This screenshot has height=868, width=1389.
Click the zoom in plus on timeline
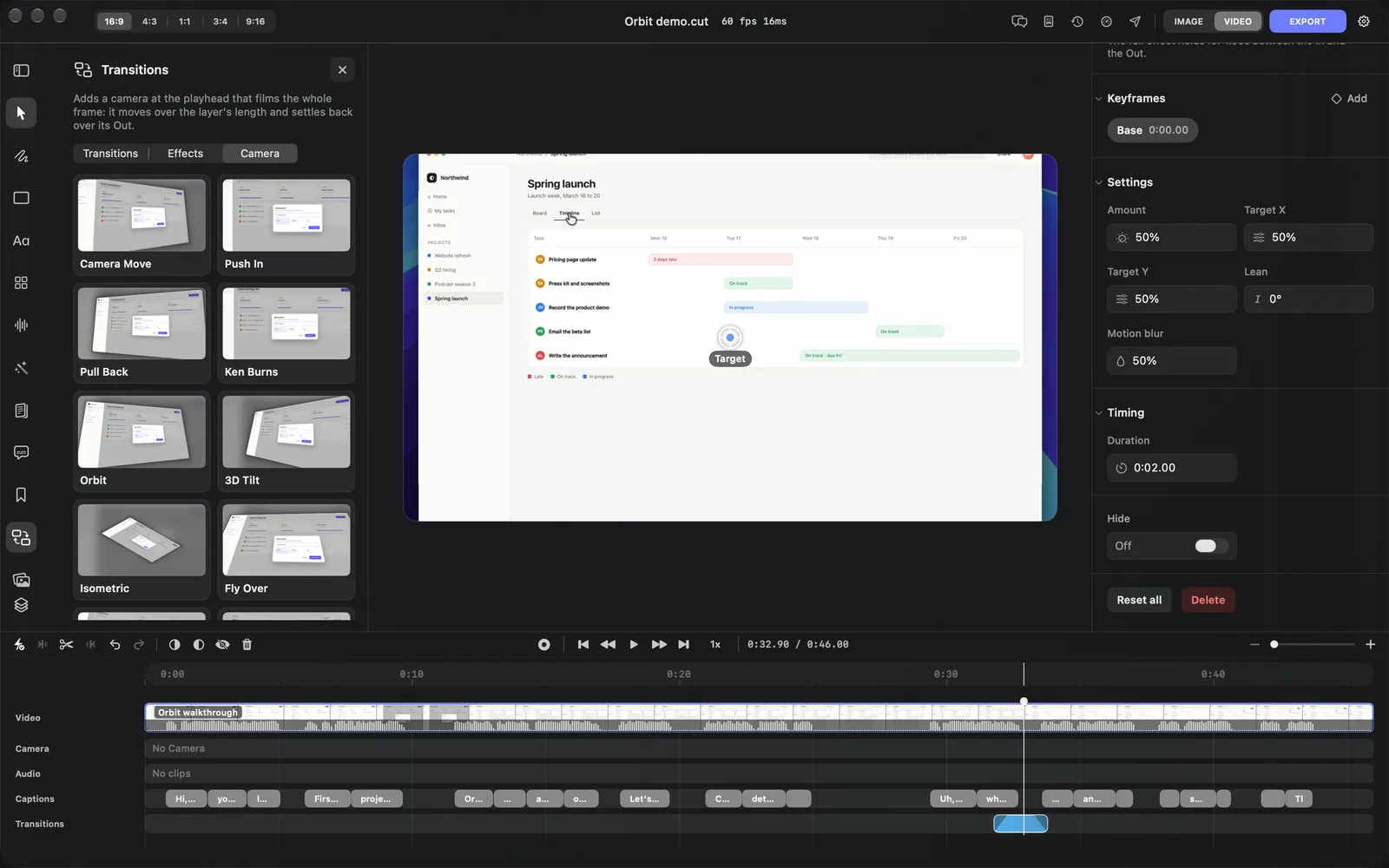click(1370, 645)
